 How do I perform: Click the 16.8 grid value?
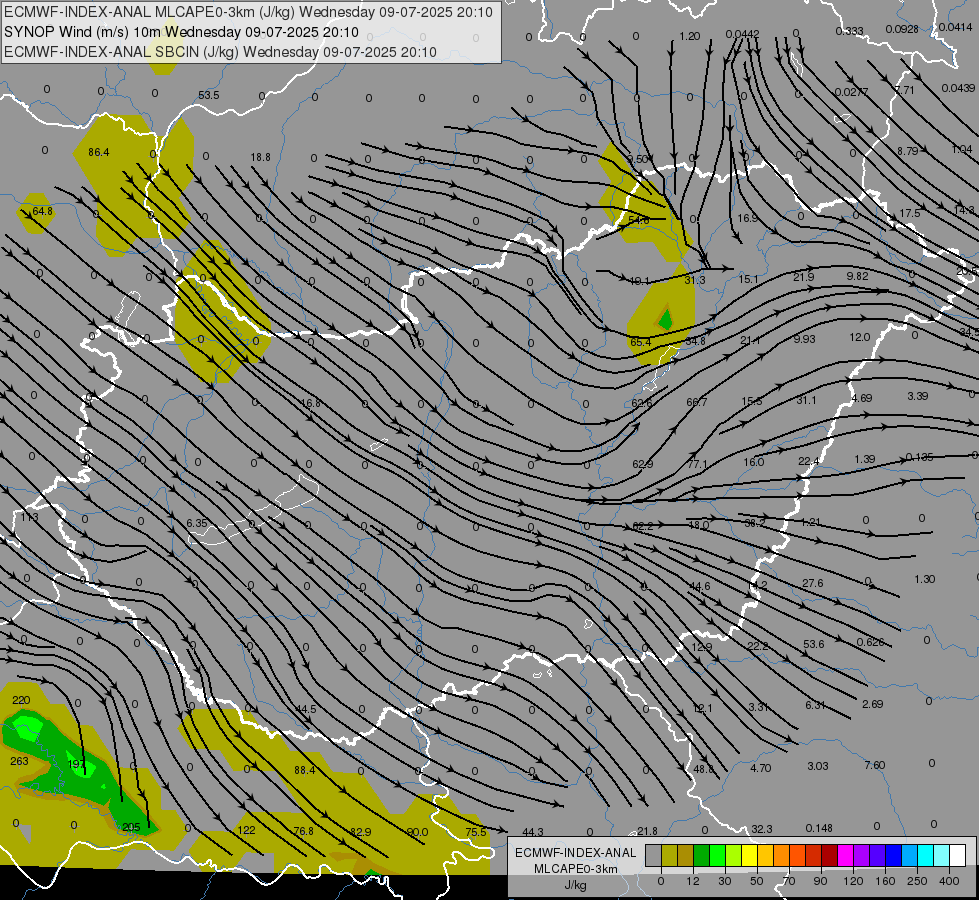tap(310, 403)
